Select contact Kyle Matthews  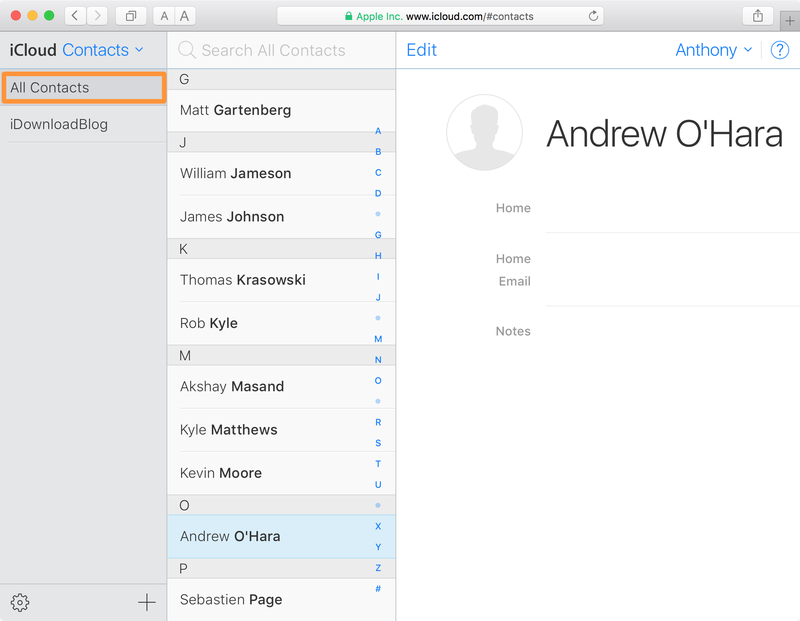[281, 430]
